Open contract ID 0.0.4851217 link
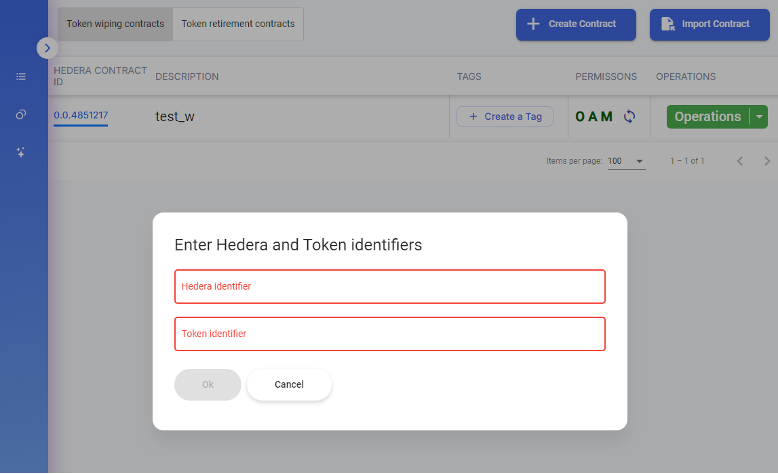Image resolution: width=778 pixels, height=474 pixels. tap(81, 116)
